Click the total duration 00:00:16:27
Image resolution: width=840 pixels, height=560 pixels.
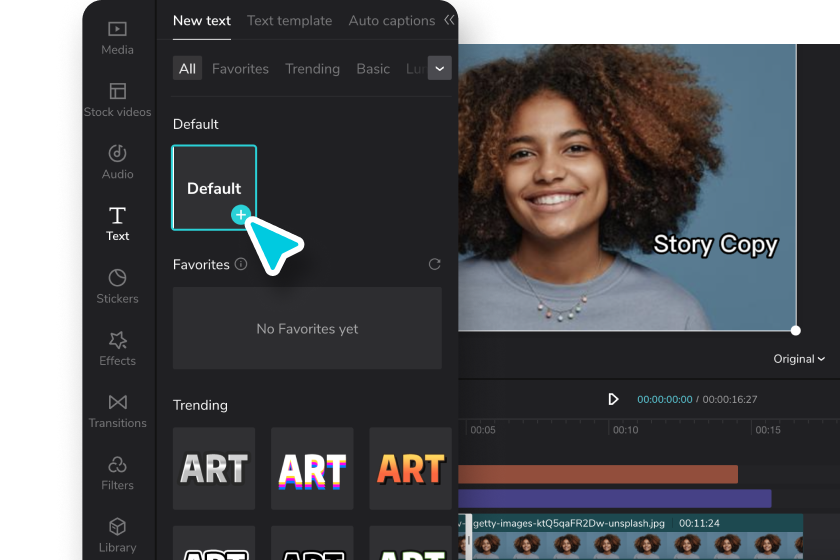730,399
